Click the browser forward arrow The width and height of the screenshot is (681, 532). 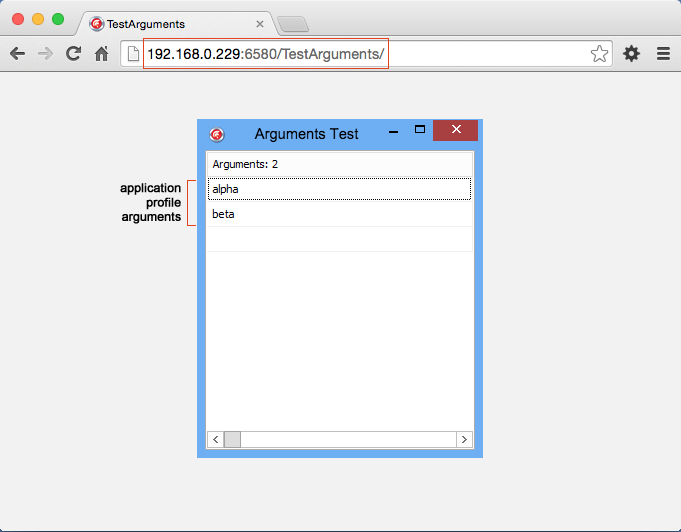pos(45,54)
